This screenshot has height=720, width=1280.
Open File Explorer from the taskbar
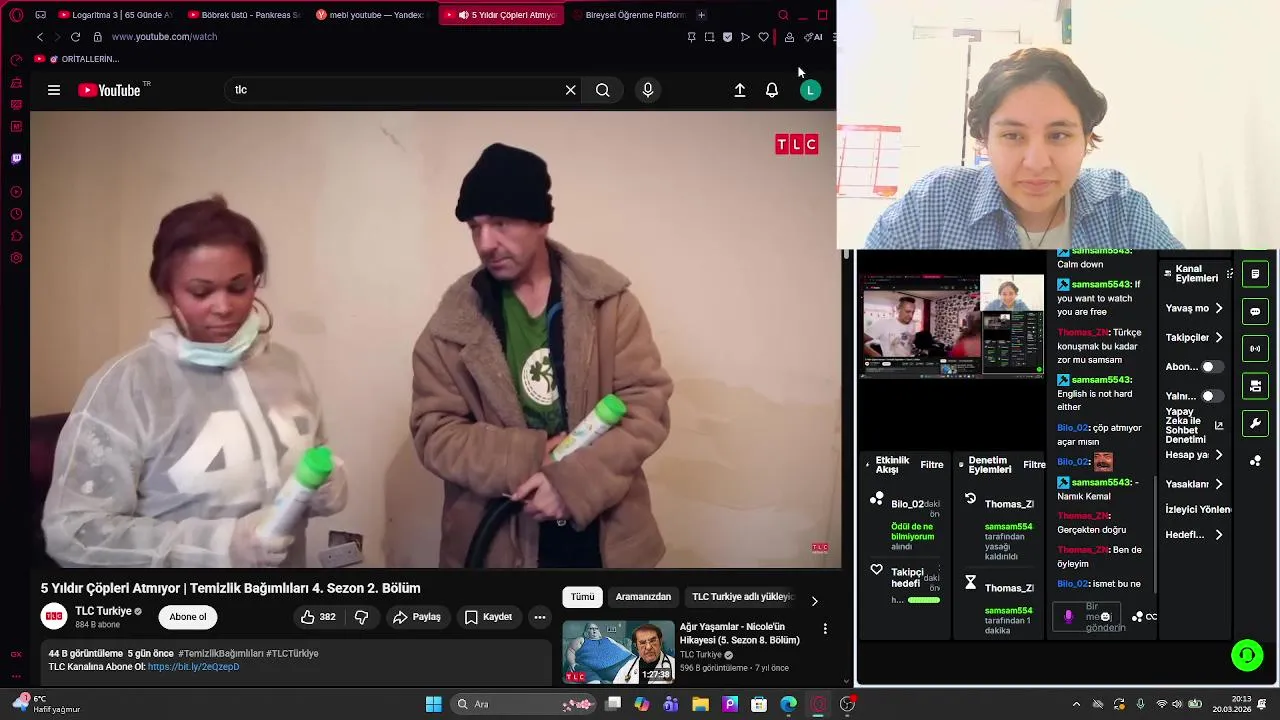pyautogui.click(x=700, y=704)
